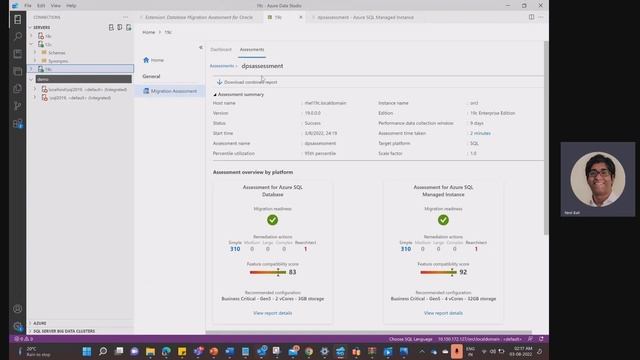Open File Explorer from the taskbar

[x=150, y=351]
